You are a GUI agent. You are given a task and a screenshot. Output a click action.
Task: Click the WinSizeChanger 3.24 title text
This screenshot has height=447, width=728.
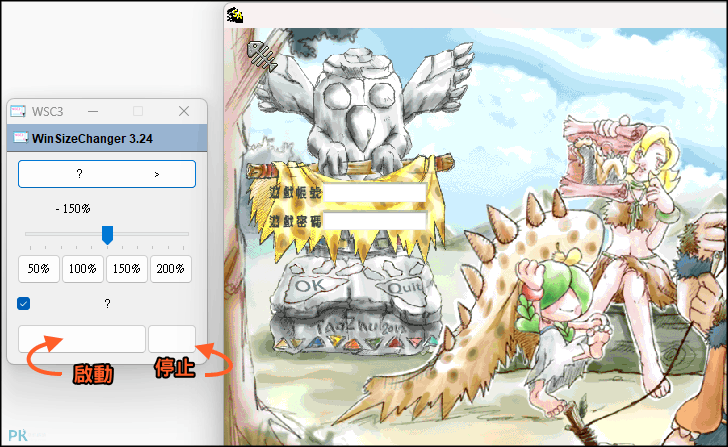point(92,138)
